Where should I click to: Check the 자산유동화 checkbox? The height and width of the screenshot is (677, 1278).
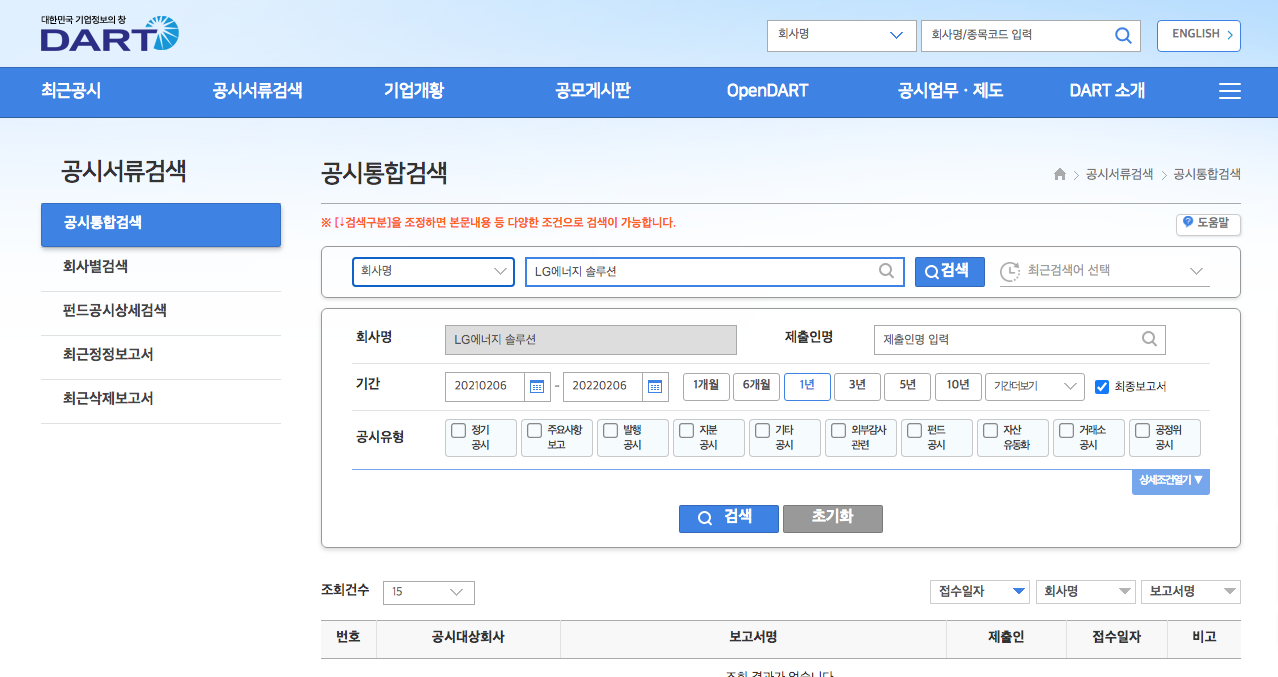[x=990, y=431]
